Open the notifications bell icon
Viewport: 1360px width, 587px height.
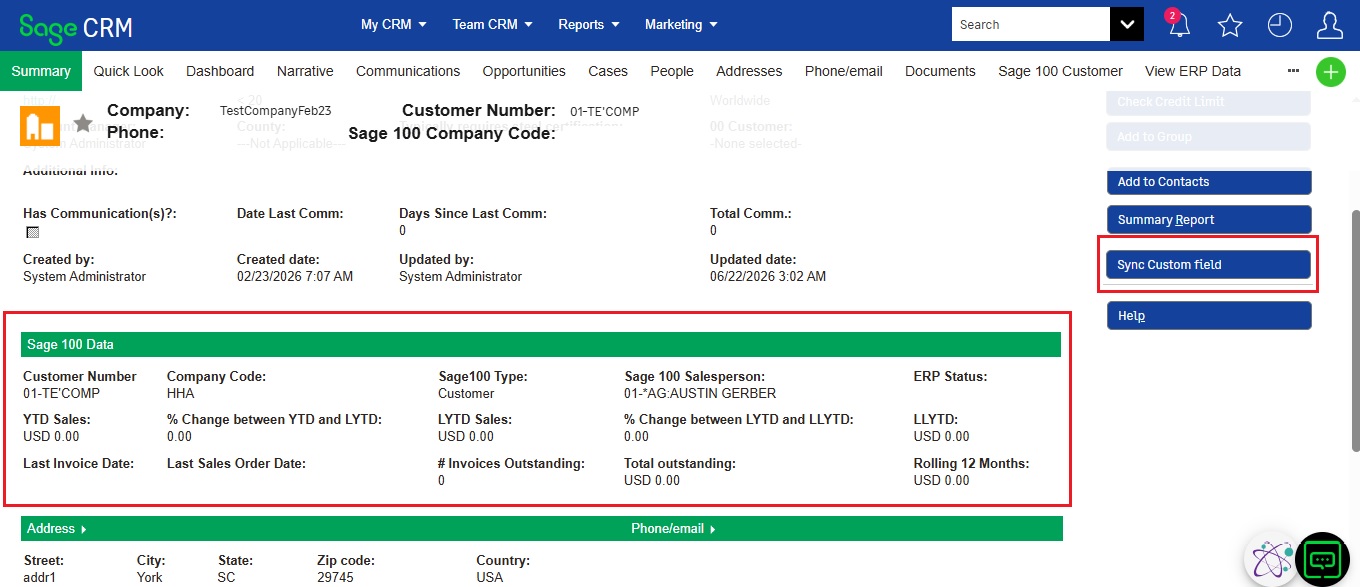coord(1179,25)
